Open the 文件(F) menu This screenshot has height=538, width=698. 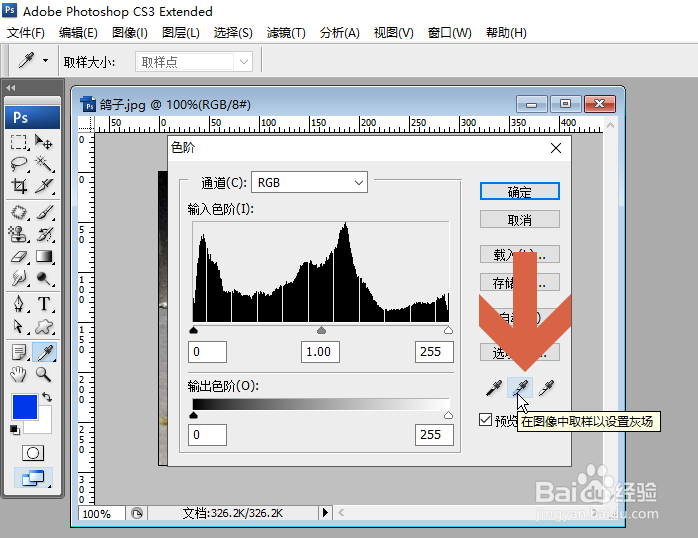click(26, 33)
